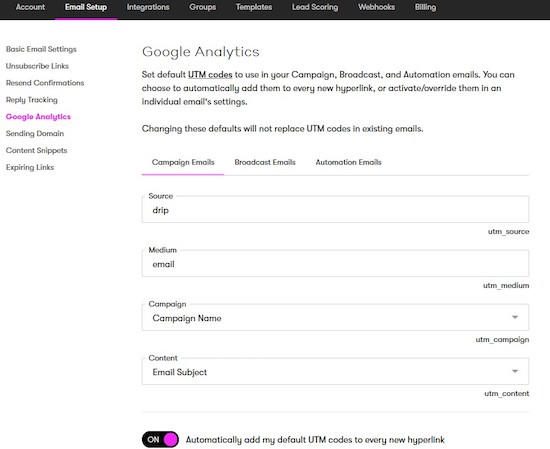The height and width of the screenshot is (449, 550).
Task: Open Content Snippets settings
Action: (36, 150)
